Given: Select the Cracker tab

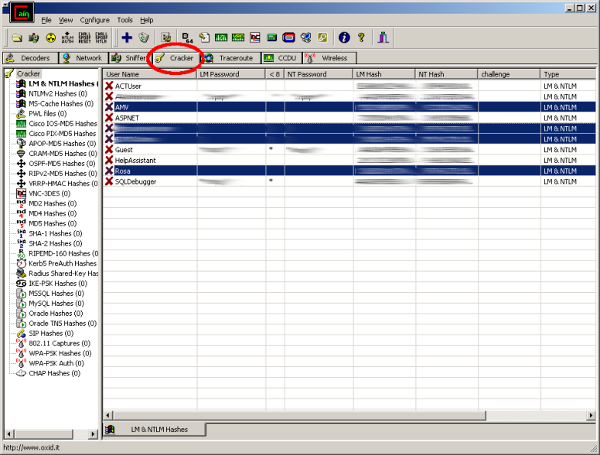Looking at the screenshot, I should click(177, 58).
